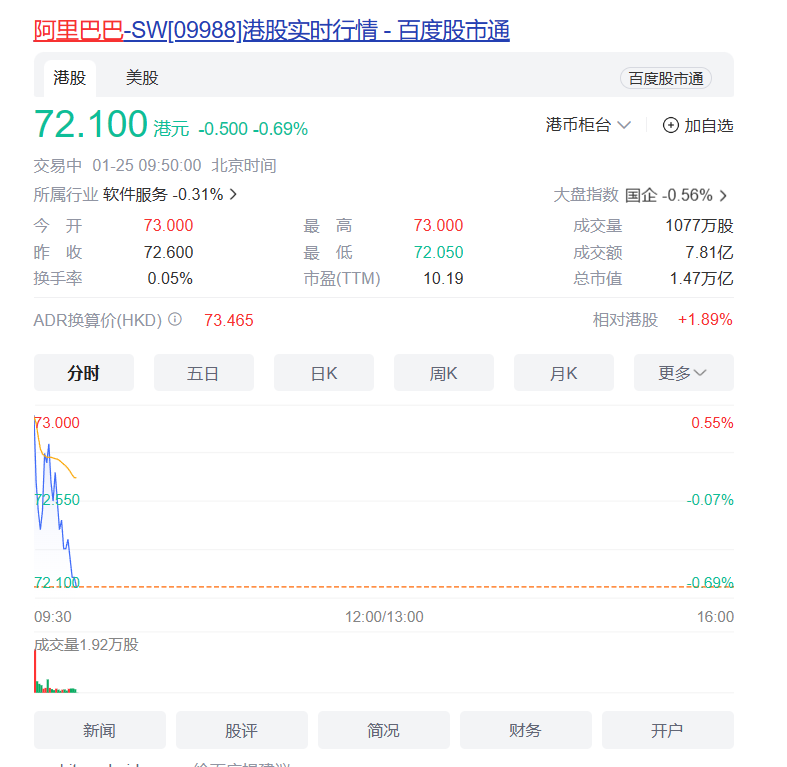Click the 简况 button
The image size is (787, 767).
pos(383,730)
